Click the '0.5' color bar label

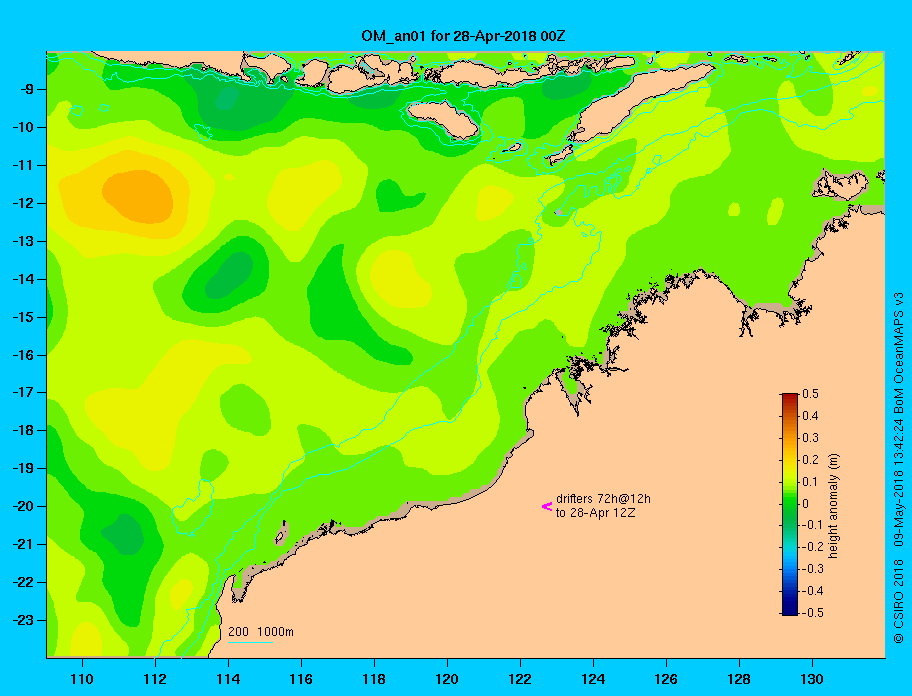click(810, 394)
